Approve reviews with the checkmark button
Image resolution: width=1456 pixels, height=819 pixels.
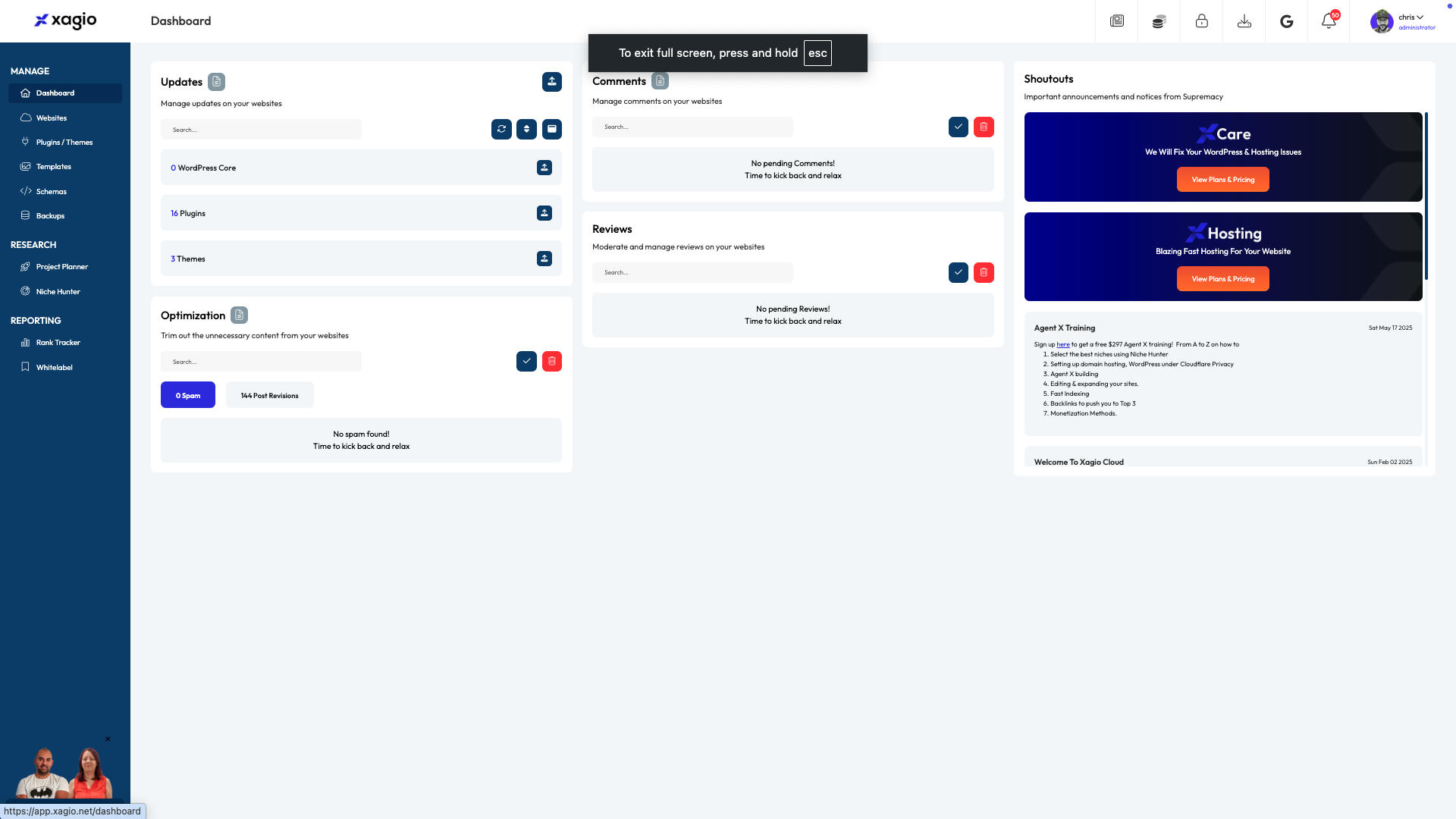[x=959, y=272]
